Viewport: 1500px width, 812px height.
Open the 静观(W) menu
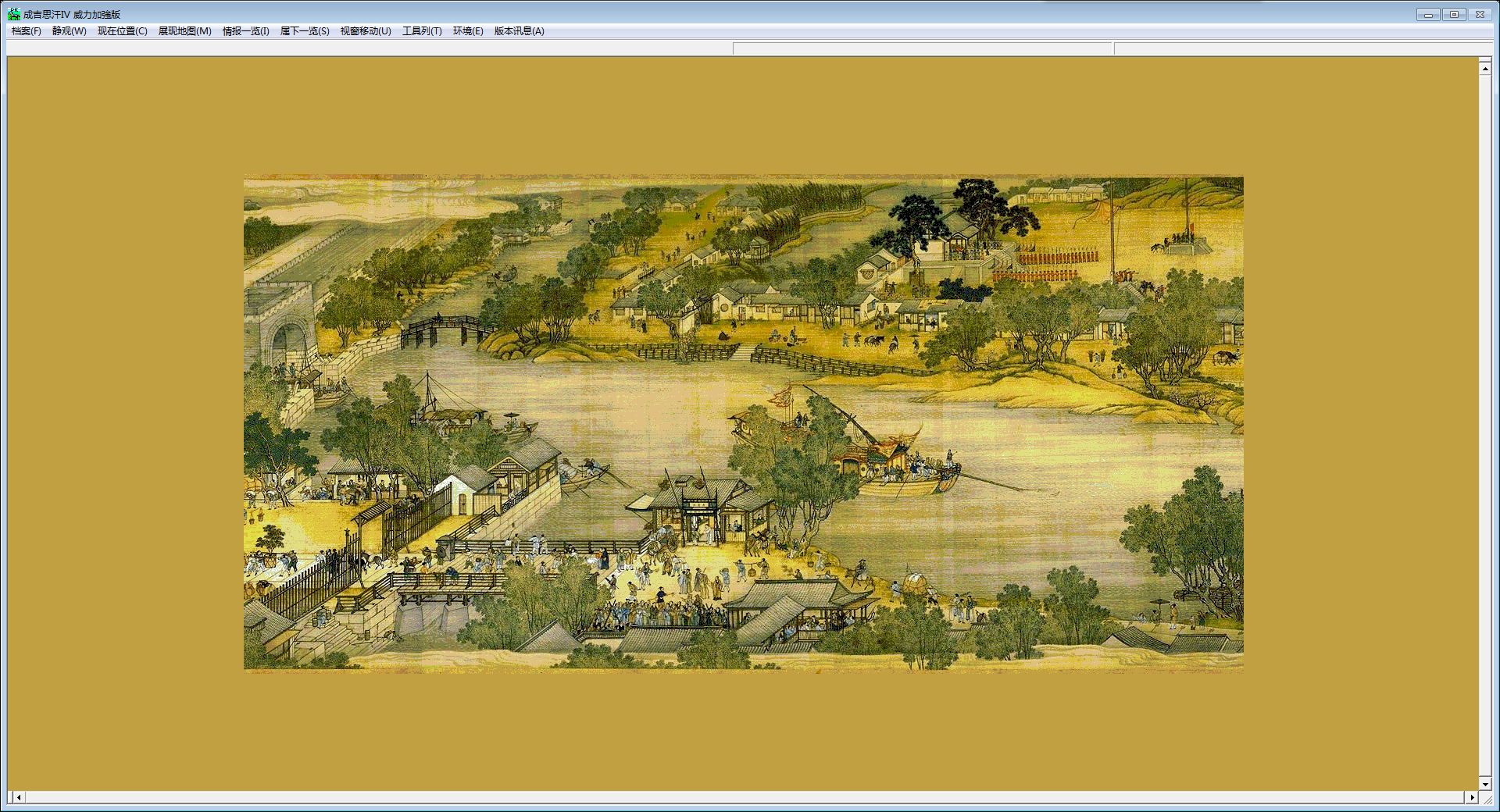[69, 31]
